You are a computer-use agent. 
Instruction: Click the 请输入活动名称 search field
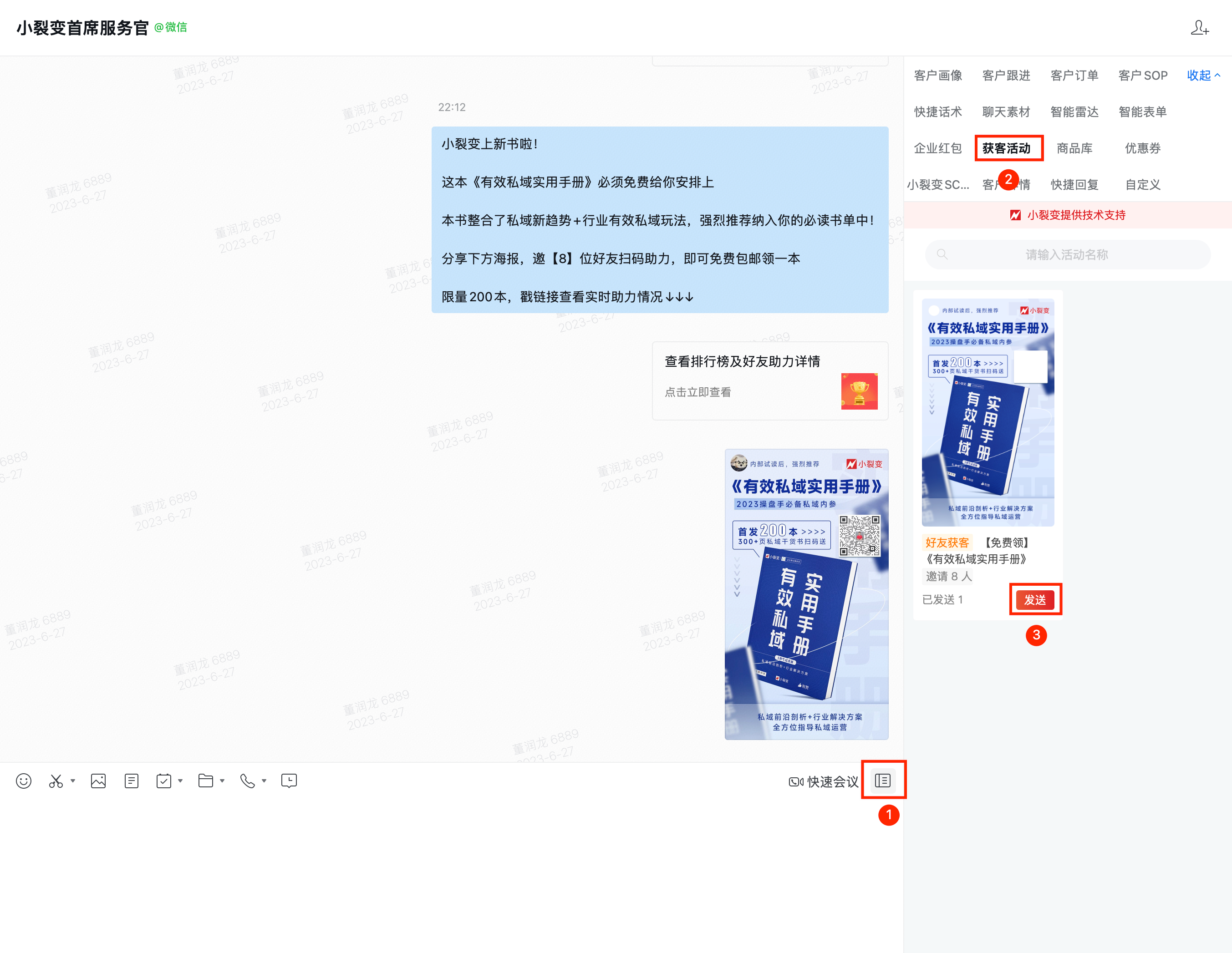pyautogui.click(x=1066, y=255)
